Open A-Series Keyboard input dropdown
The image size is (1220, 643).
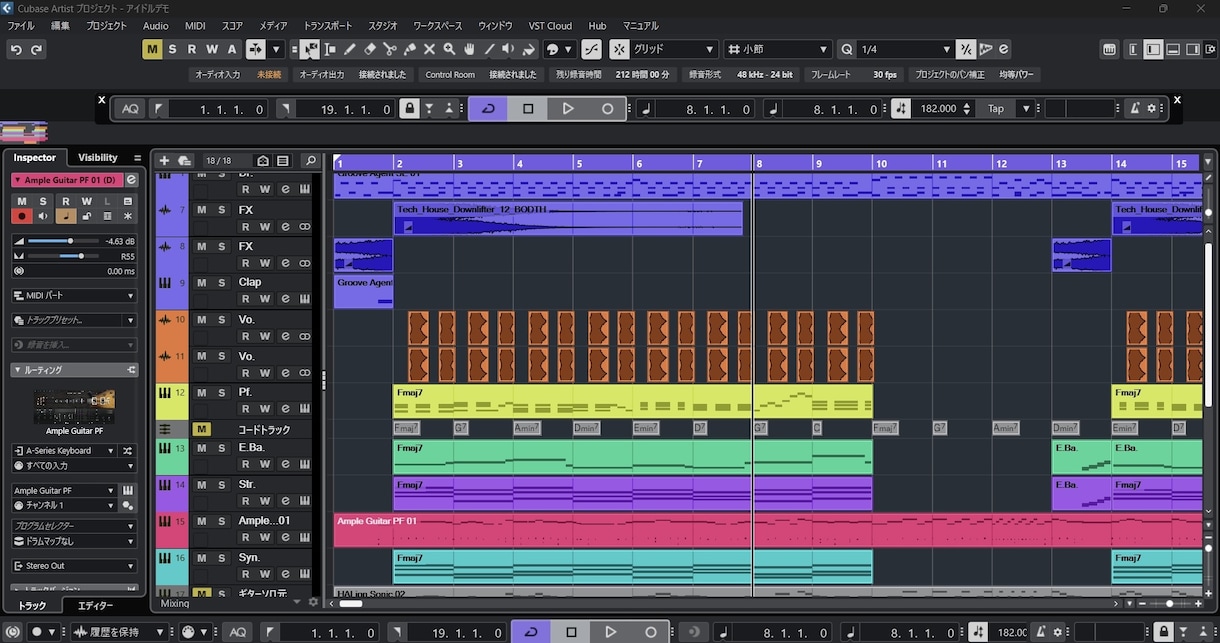pos(64,451)
